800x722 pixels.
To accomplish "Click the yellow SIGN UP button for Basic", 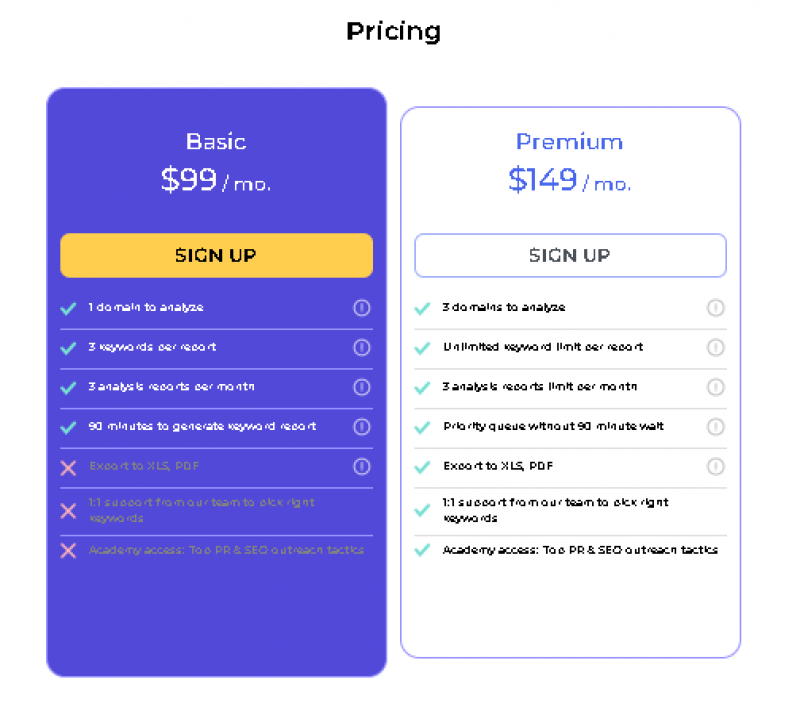I will pos(216,255).
